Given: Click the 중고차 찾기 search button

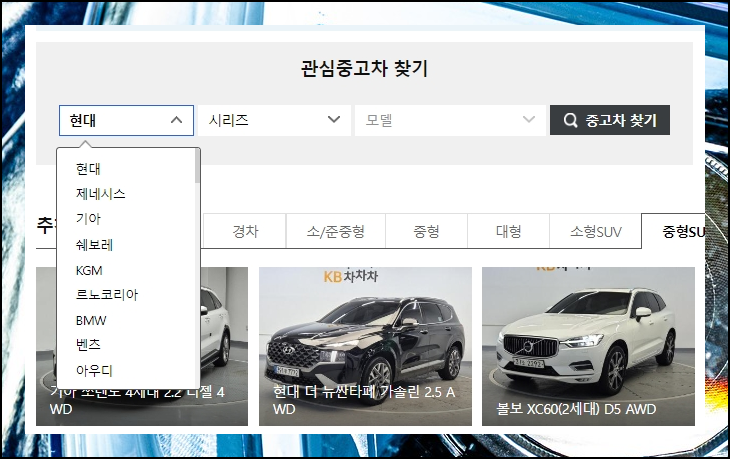Looking at the screenshot, I should [610, 120].
